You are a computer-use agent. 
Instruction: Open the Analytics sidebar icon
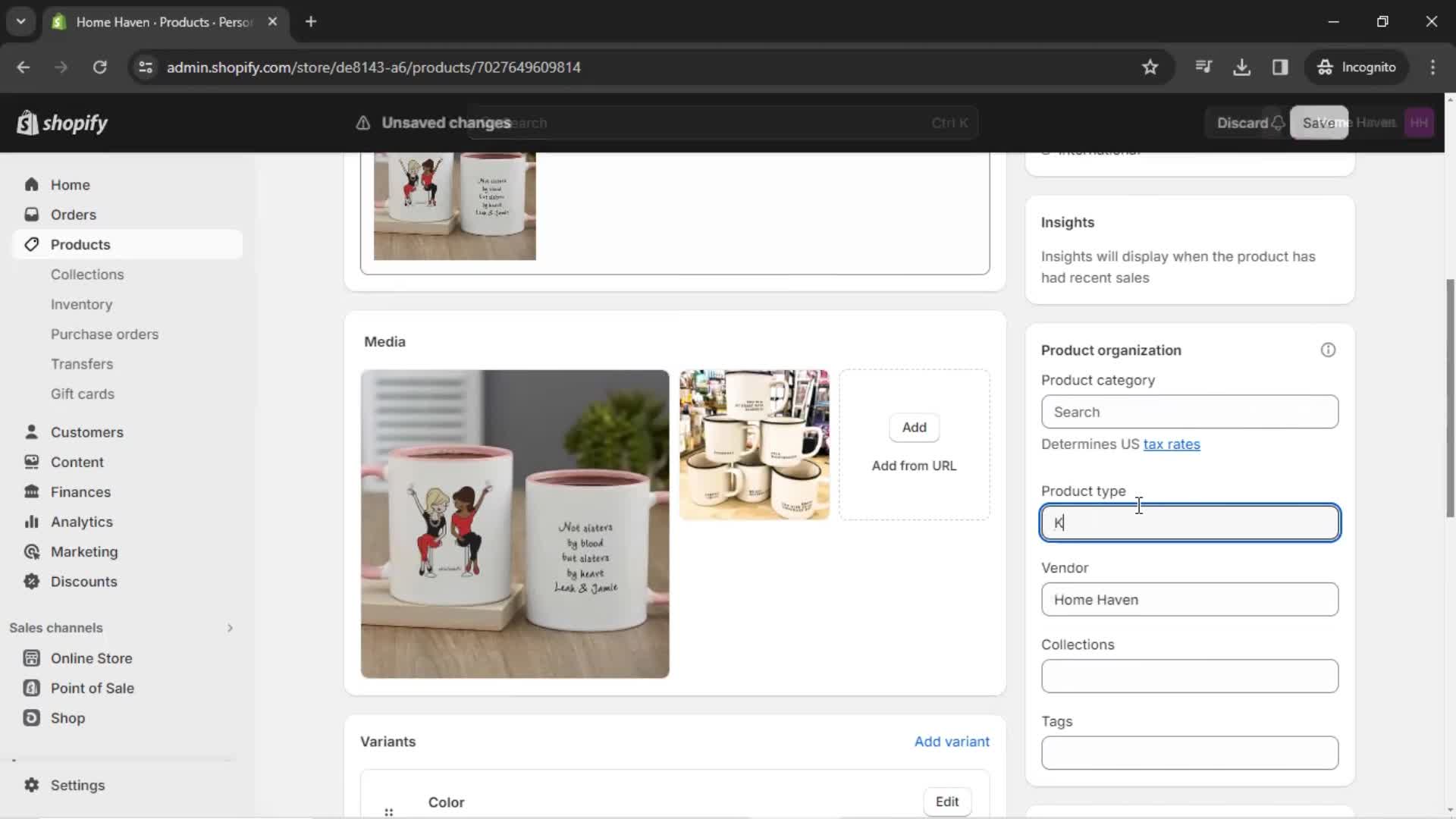(30, 521)
